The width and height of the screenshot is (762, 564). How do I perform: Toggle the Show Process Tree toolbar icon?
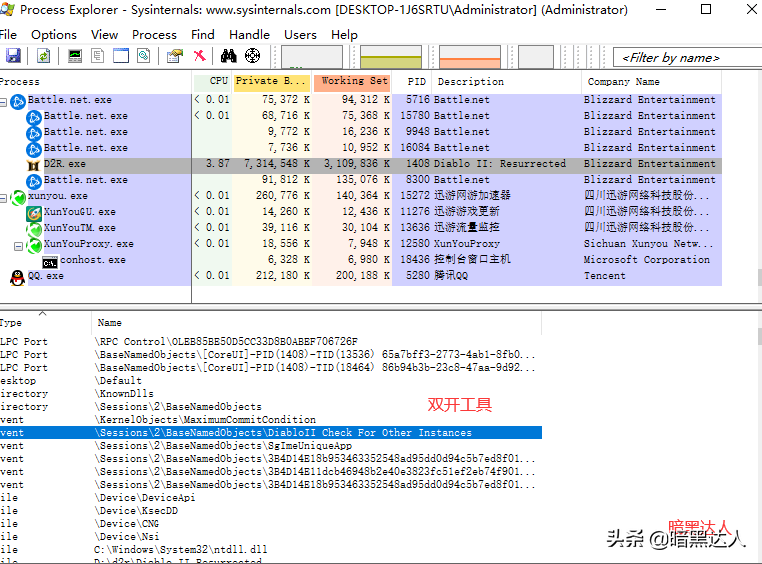click(x=98, y=56)
